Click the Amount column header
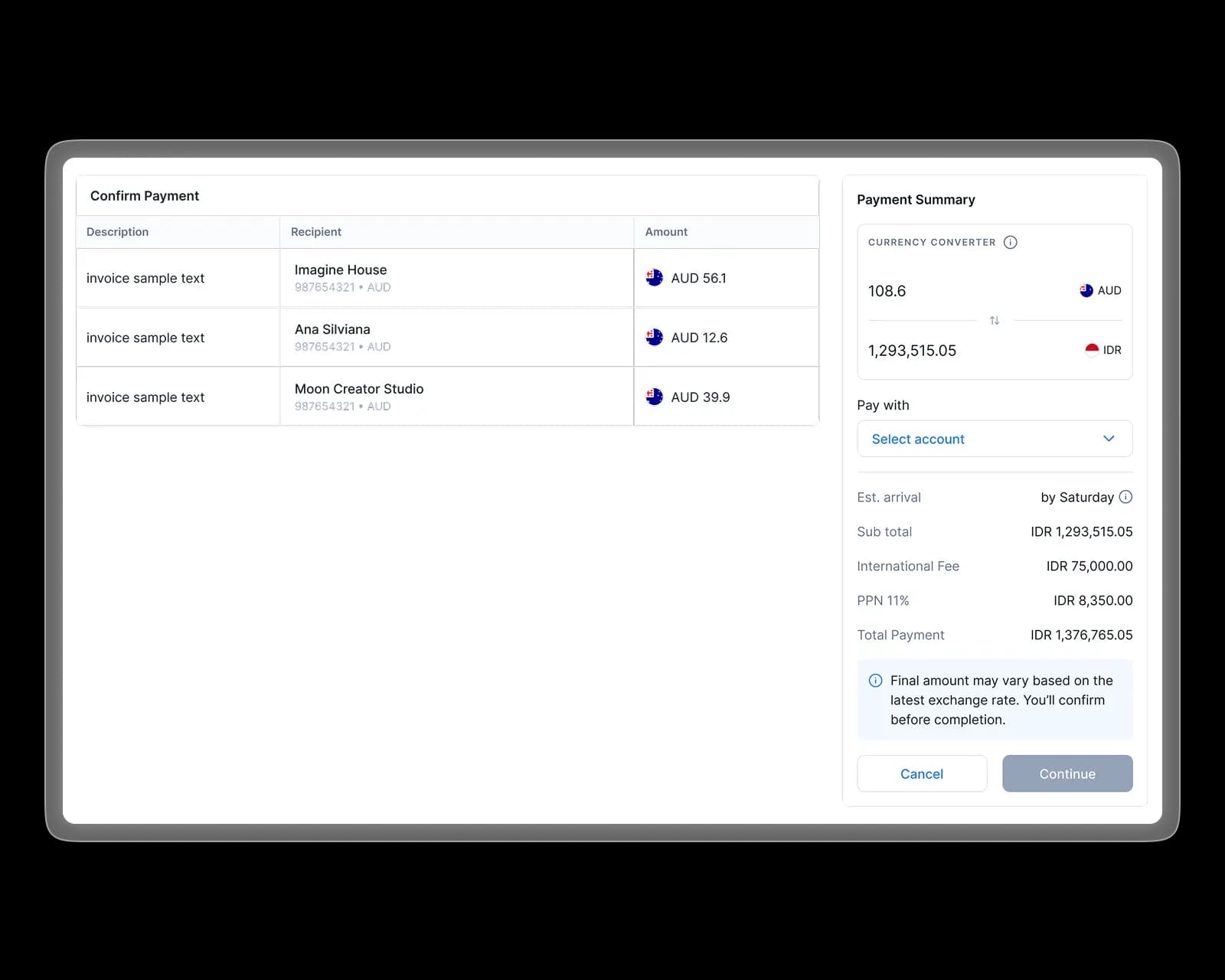Screen dimensions: 1225x980 click(666, 232)
